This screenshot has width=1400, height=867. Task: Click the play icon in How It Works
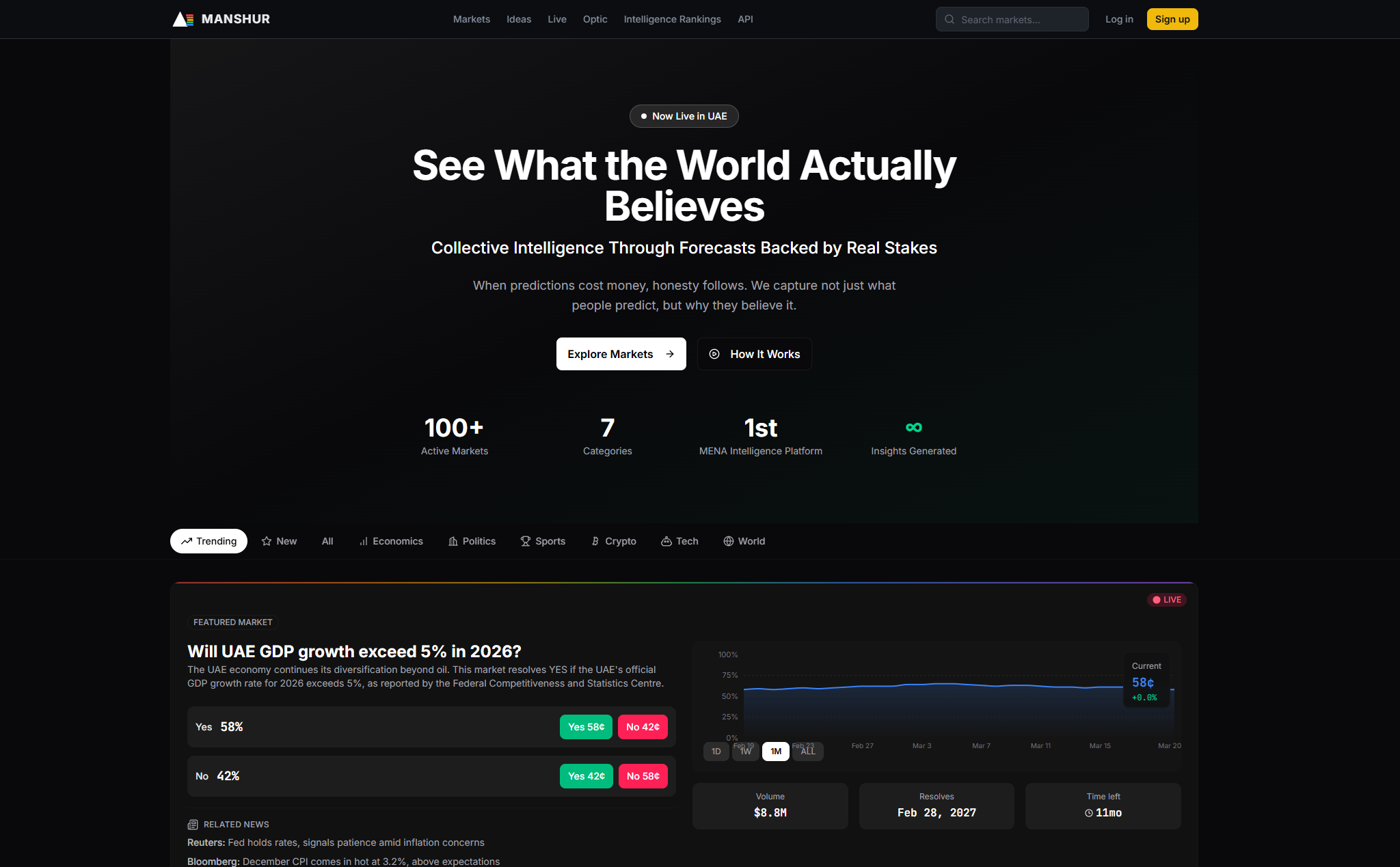[714, 354]
